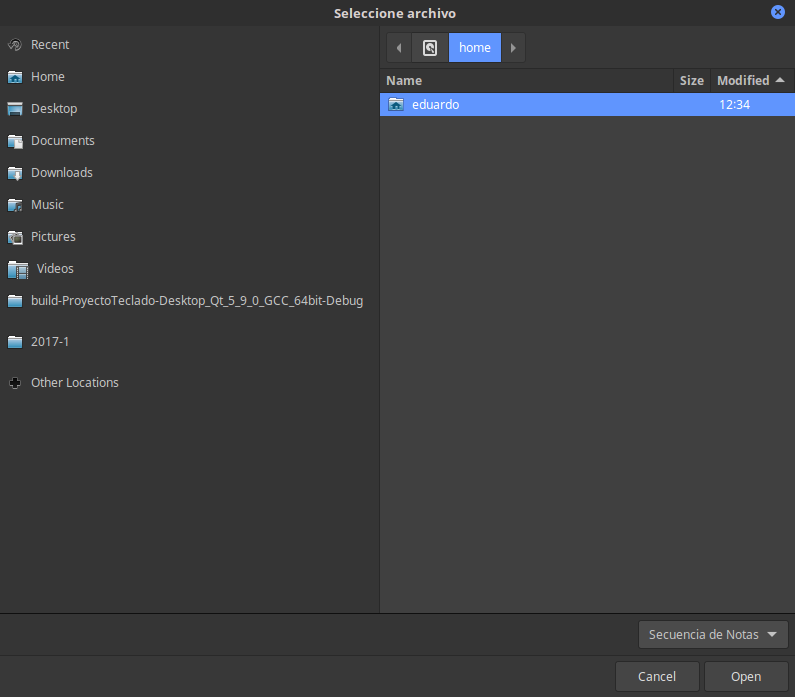Sort files by the Size column
The image size is (795, 697).
coord(692,81)
